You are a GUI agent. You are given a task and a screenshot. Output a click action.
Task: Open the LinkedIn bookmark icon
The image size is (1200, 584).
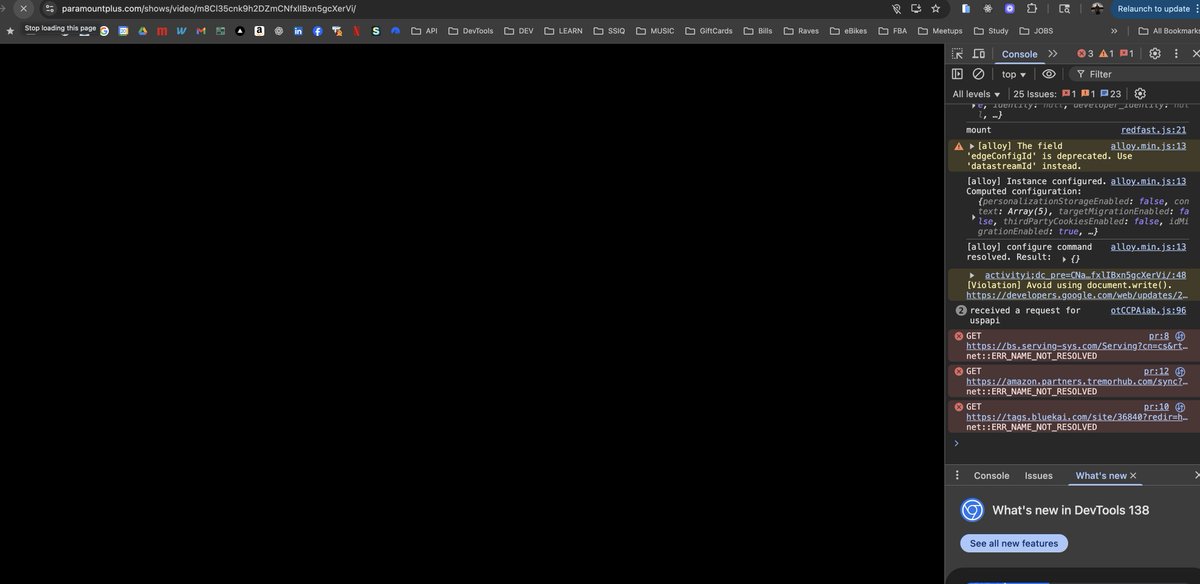298,31
